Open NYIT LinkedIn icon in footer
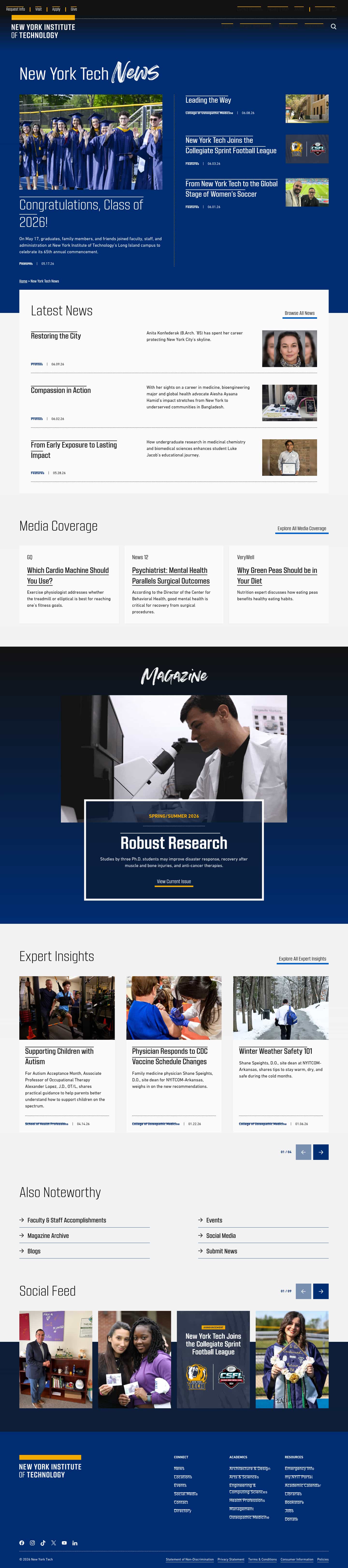 point(75,1543)
